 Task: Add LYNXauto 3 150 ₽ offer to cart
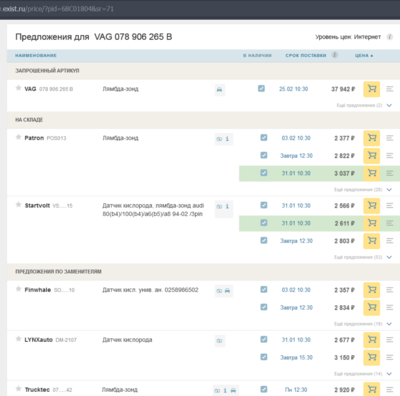[372, 357]
